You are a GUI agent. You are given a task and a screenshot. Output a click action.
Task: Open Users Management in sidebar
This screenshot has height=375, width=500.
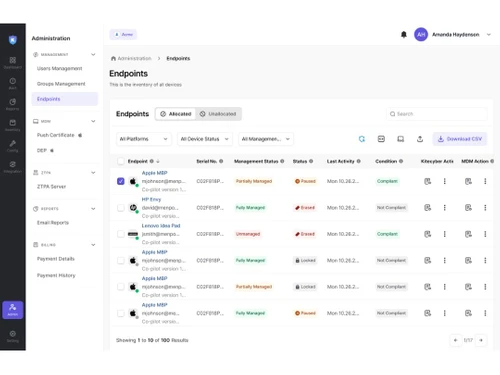click(x=60, y=68)
